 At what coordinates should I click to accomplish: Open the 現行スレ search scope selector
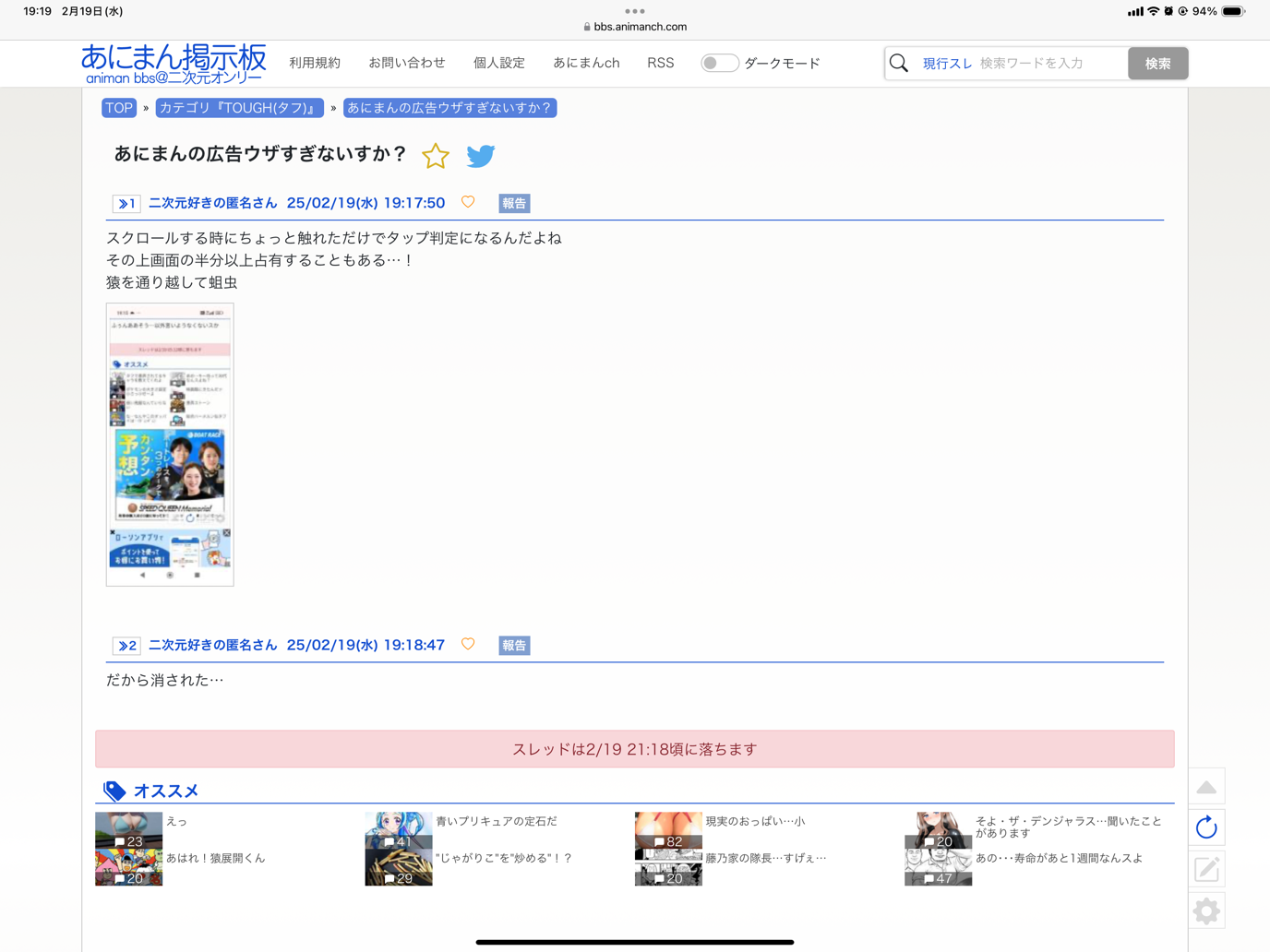pyautogui.click(x=947, y=64)
